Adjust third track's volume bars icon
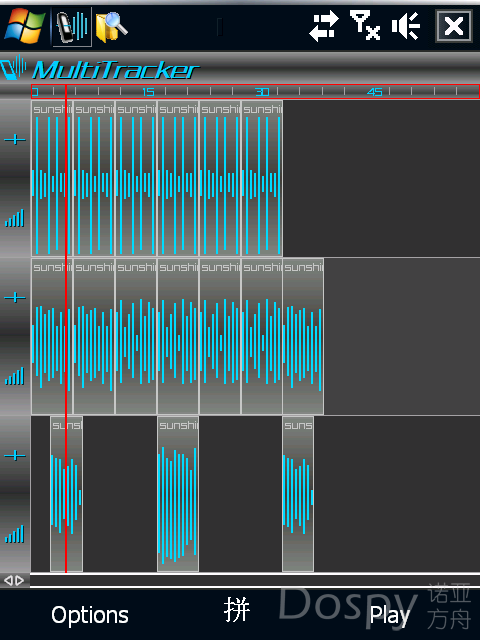This screenshot has height=640, width=480. point(14,534)
